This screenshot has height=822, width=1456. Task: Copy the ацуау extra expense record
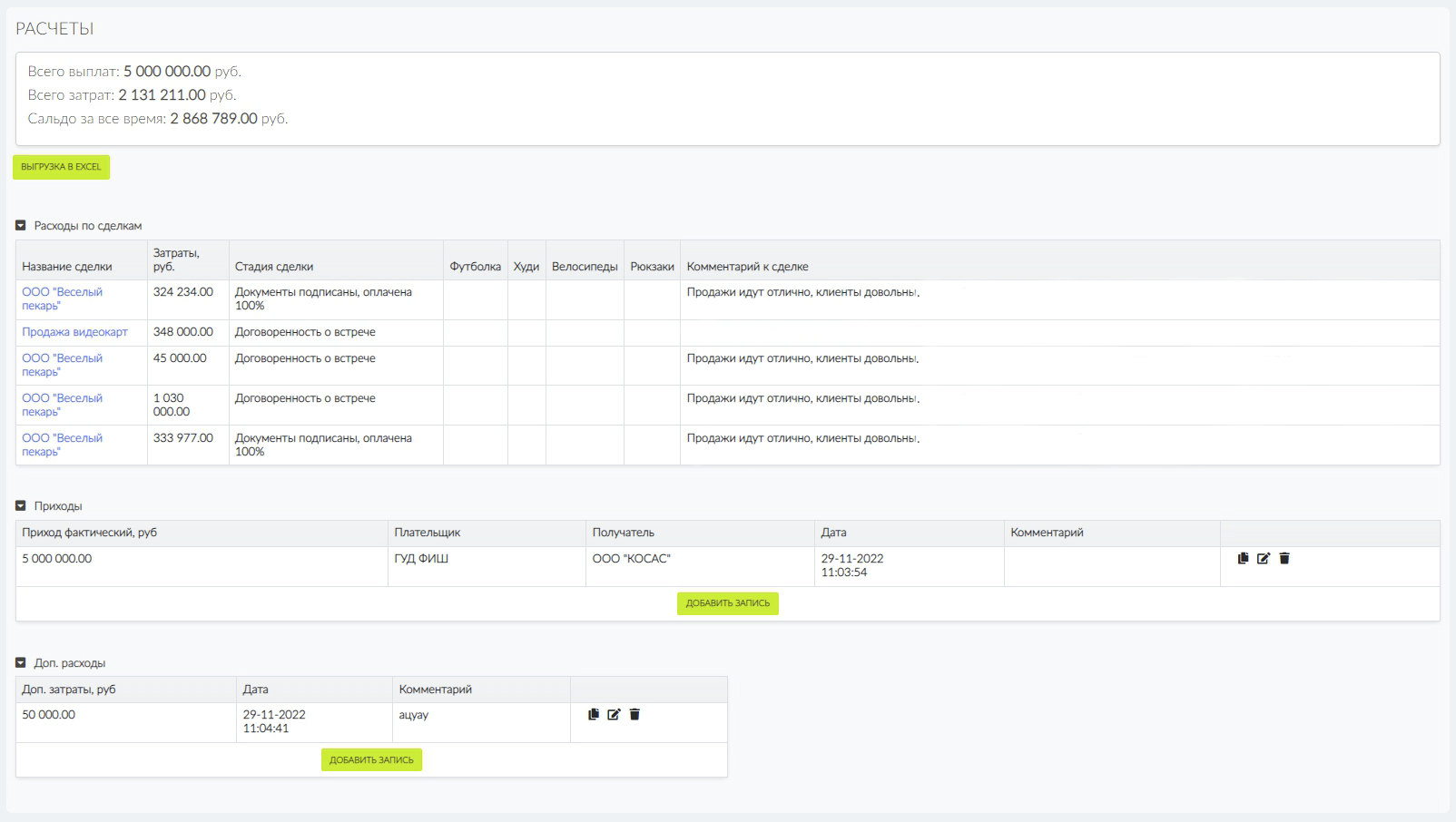coord(593,714)
